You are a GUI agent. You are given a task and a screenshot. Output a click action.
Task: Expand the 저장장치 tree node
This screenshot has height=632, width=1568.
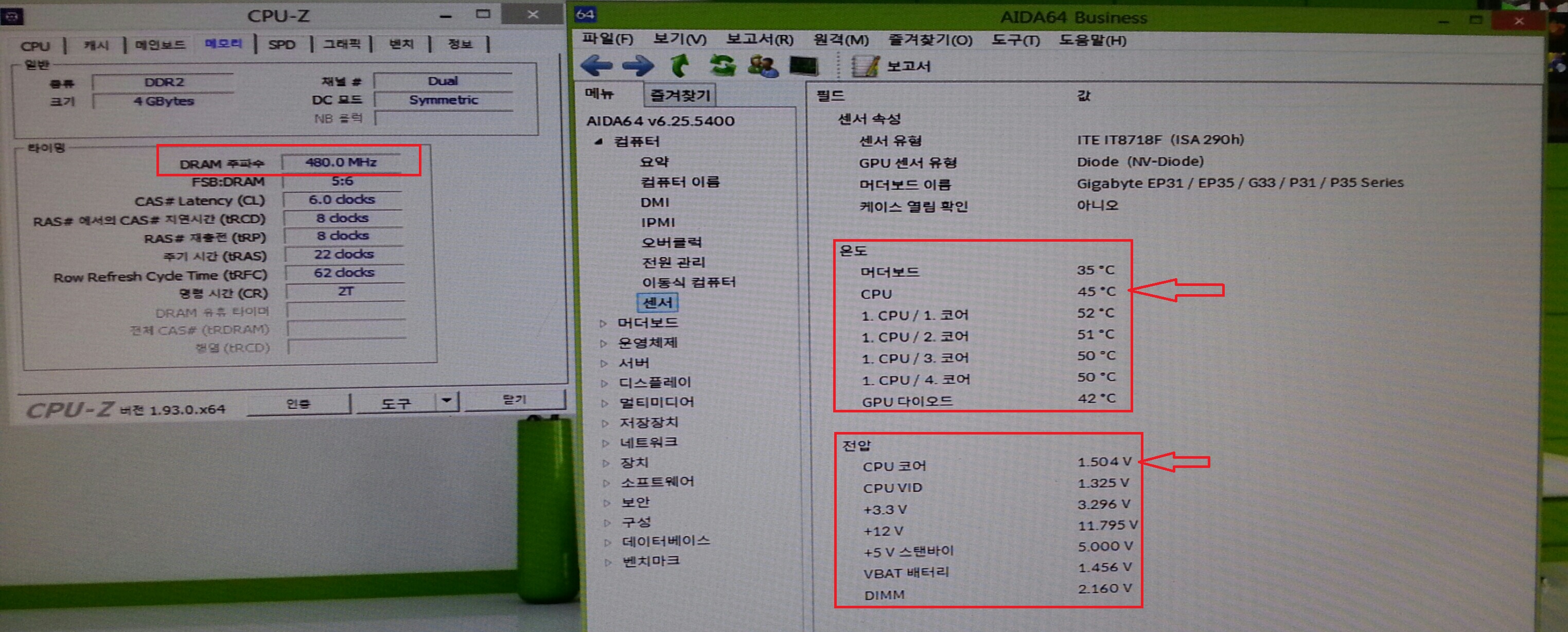point(605,423)
